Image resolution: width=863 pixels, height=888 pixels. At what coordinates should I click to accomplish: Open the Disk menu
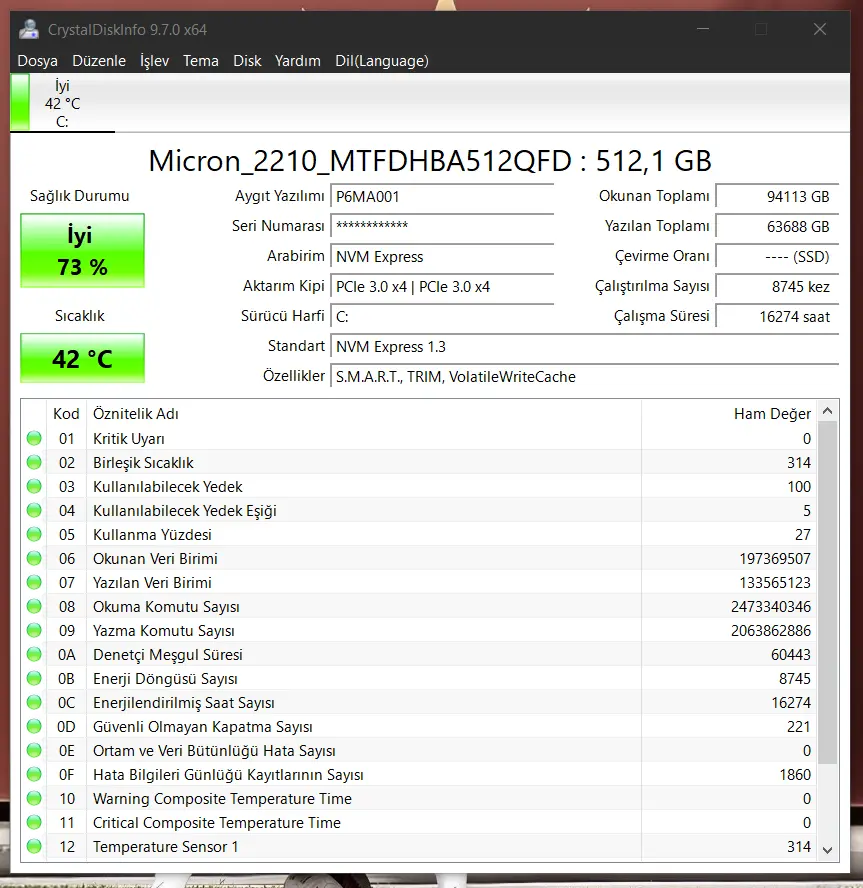247,61
